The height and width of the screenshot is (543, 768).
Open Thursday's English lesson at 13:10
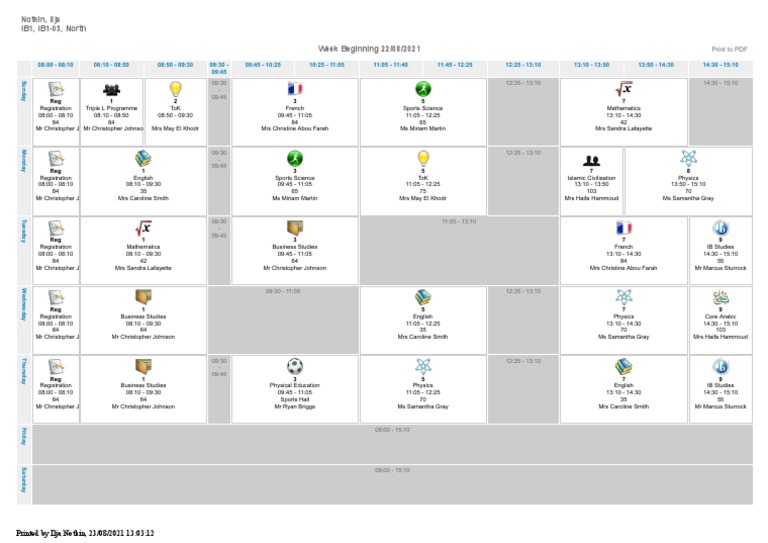pos(623,386)
